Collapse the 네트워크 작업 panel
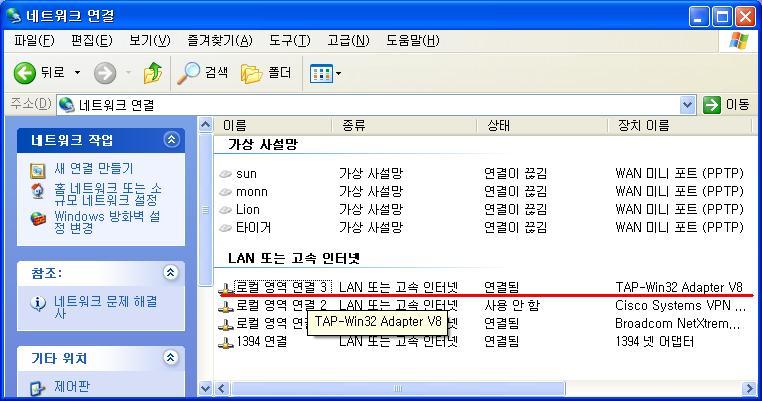Screen dimensions: 762x401 pyautogui.click(x=171, y=140)
